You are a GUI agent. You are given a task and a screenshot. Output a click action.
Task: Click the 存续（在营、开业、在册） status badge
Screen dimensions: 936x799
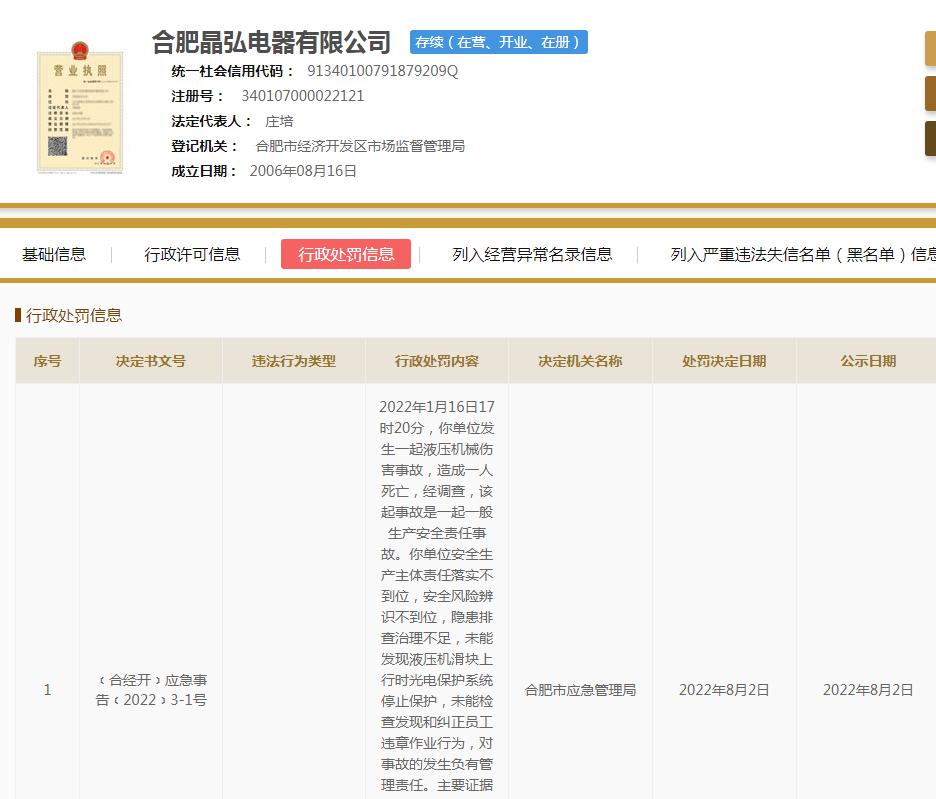498,42
